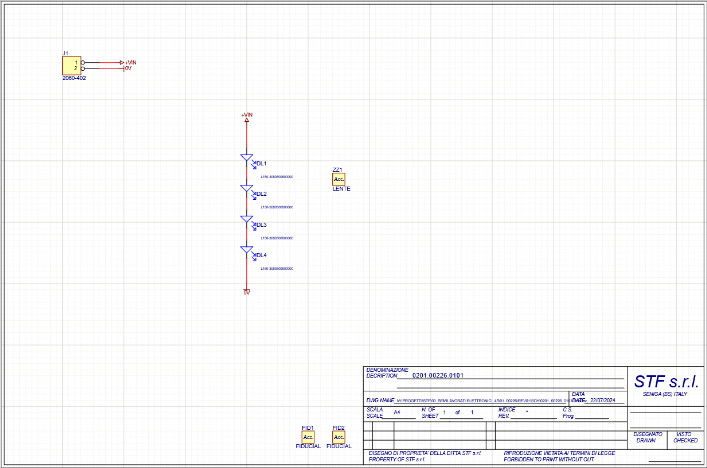The width and height of the screenshot is (707, 468).
Task: Click the INDICE REV. label
Action: [507, 413]
